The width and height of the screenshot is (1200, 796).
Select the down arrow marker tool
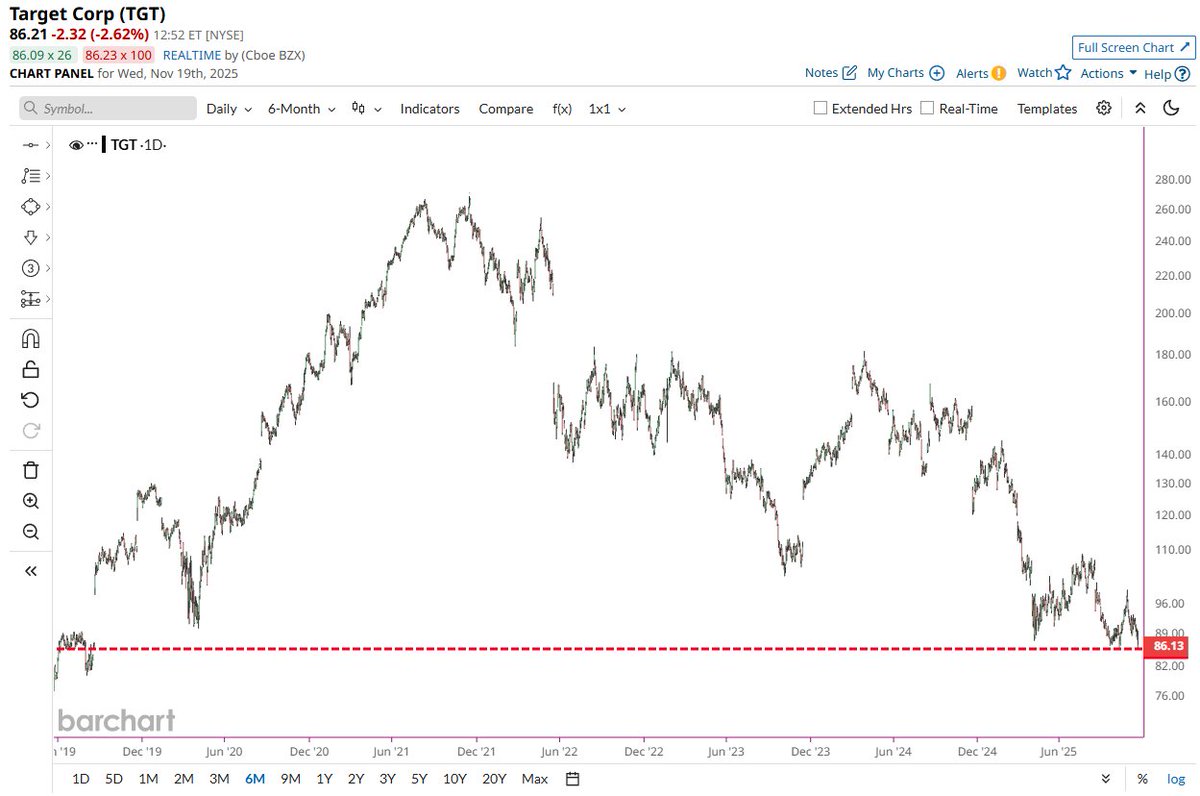(x=30, y=237)
